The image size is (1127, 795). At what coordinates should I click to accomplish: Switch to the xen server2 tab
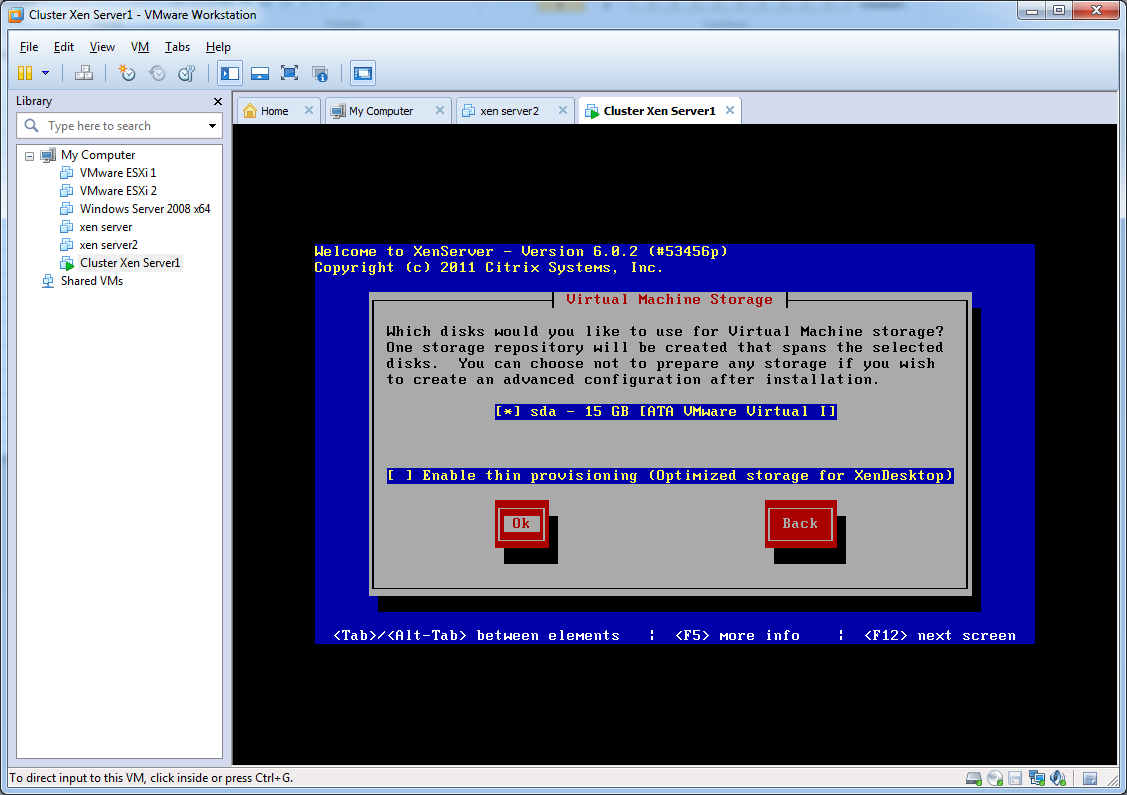(509, 111)
